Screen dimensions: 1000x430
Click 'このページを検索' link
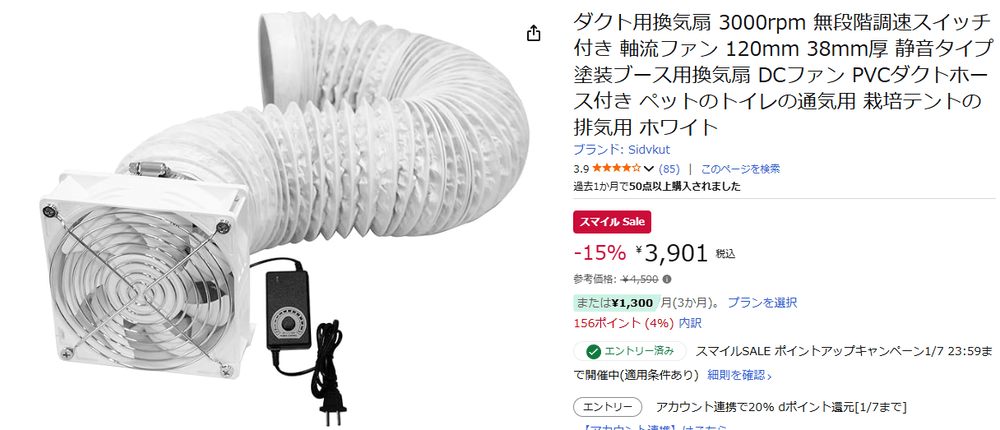[740, 169]
